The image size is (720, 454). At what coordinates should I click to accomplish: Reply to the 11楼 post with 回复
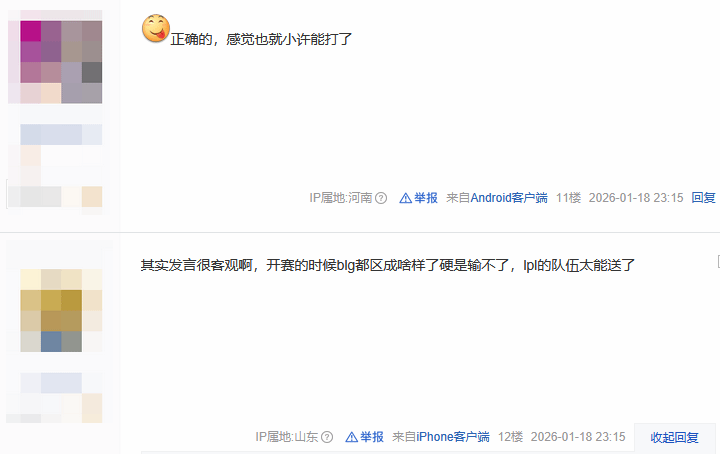coord(703,198)
